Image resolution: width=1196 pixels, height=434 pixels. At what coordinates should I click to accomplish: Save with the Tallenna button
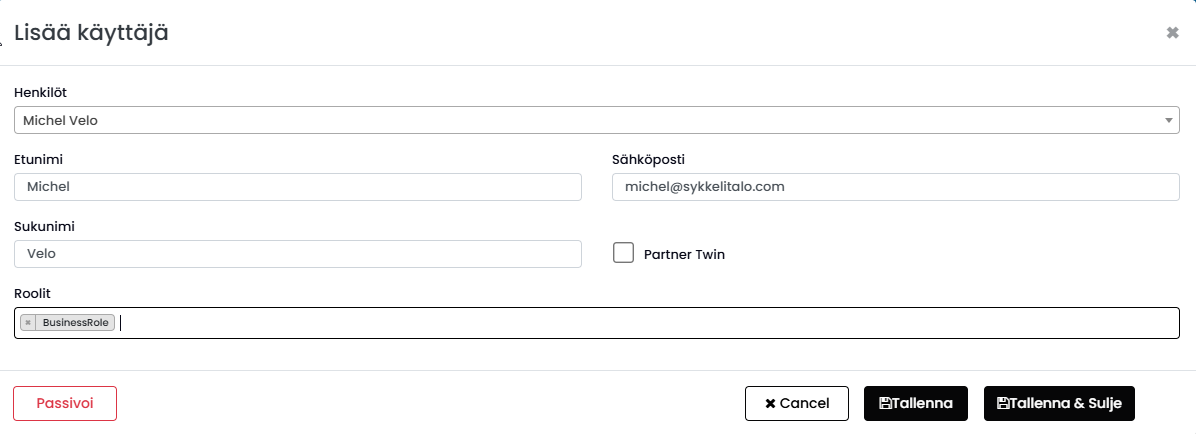click(915, 403)
